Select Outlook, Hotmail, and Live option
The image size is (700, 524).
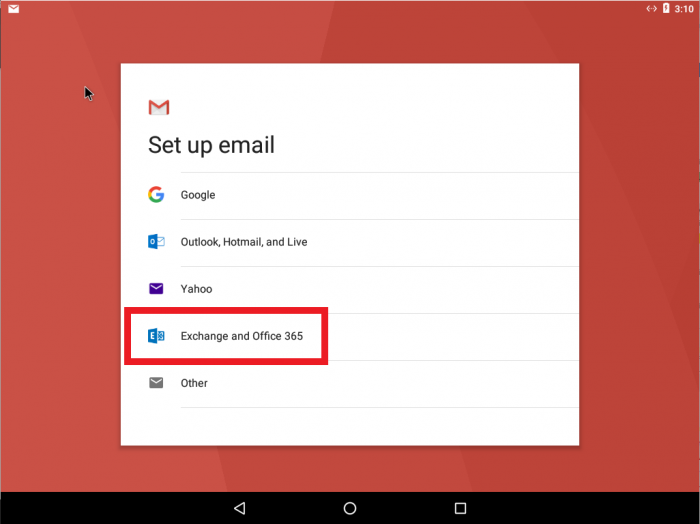(x=350, y=242)
